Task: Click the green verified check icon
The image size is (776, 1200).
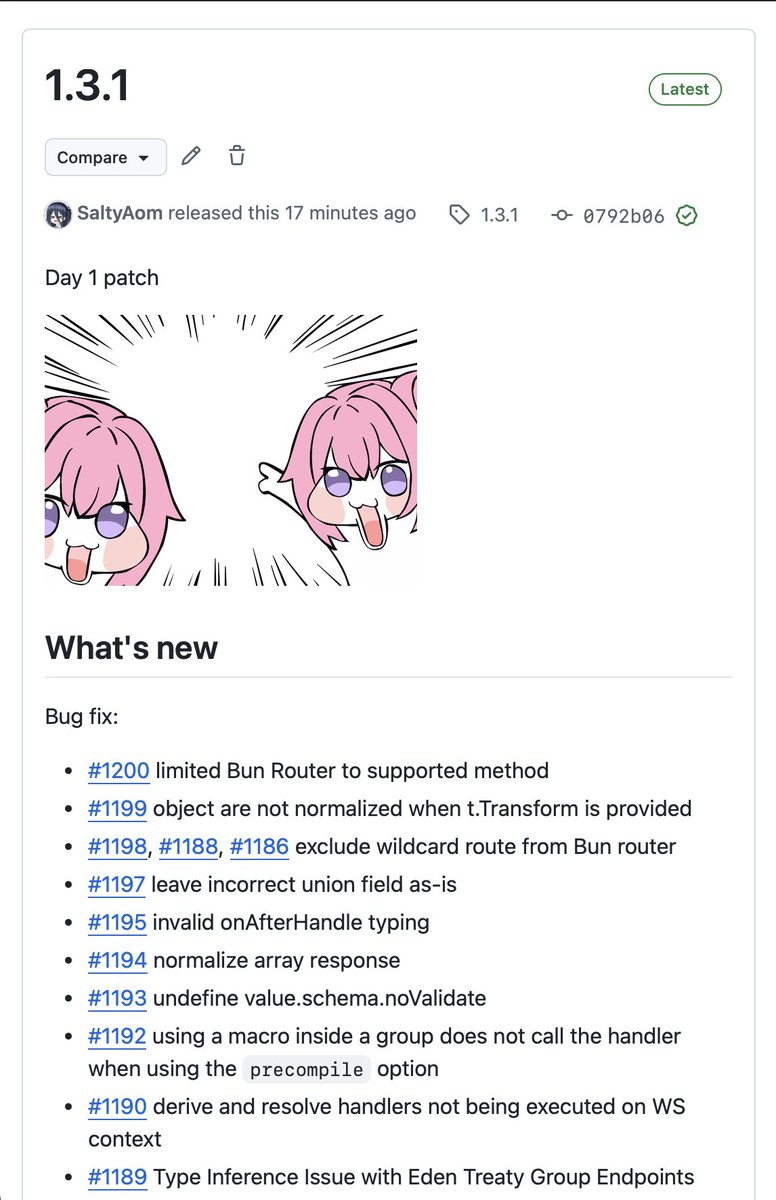Action: (686, 215)
